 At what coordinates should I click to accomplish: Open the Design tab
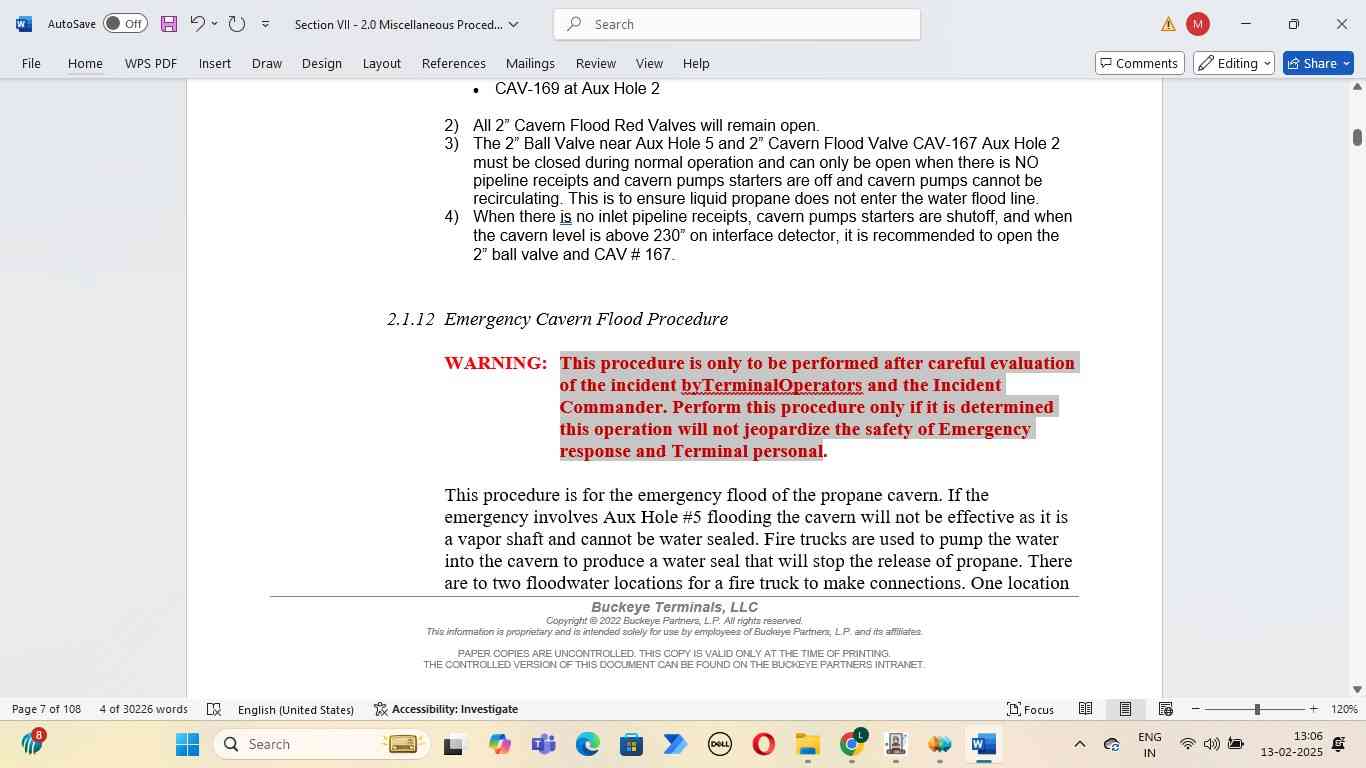click(322, 63)
